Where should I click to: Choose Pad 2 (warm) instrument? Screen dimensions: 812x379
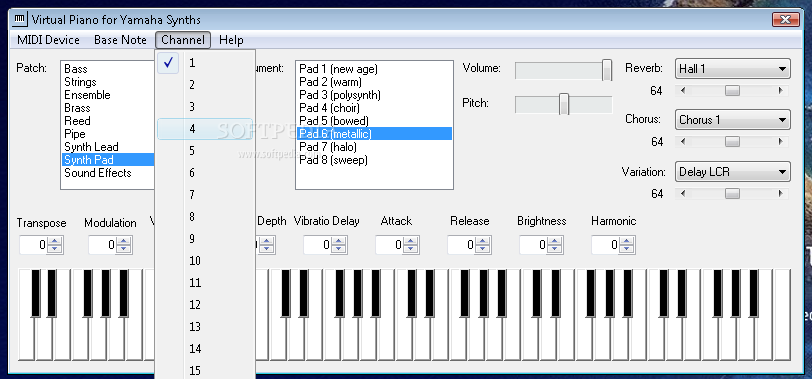(x=374, y=82)
